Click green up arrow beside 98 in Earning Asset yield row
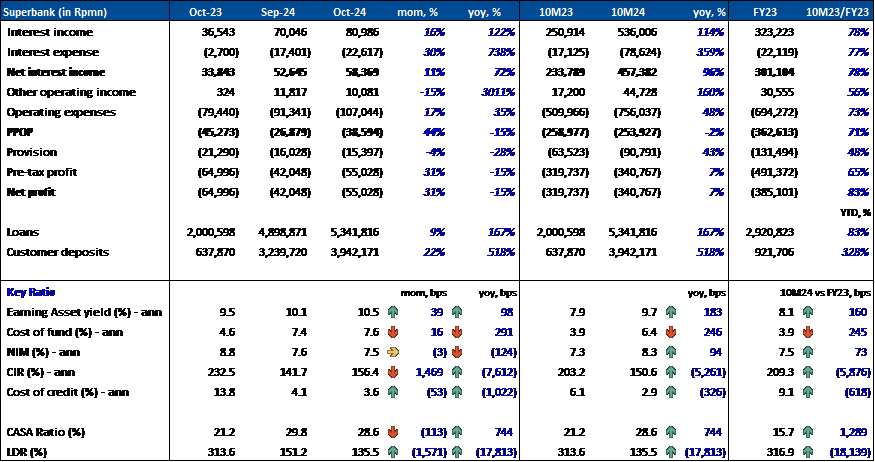875x462 pixels. point(457,312)
